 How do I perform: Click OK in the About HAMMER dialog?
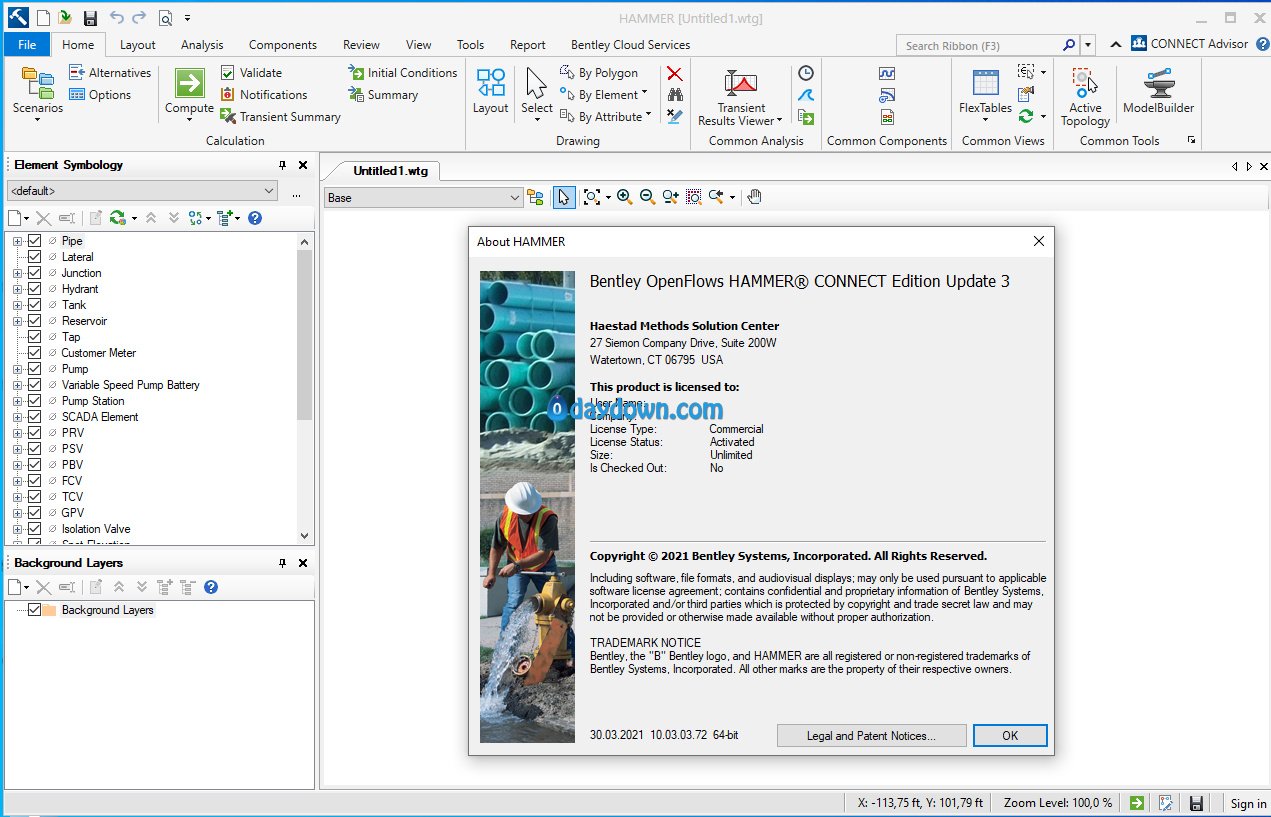point(1010,736)
